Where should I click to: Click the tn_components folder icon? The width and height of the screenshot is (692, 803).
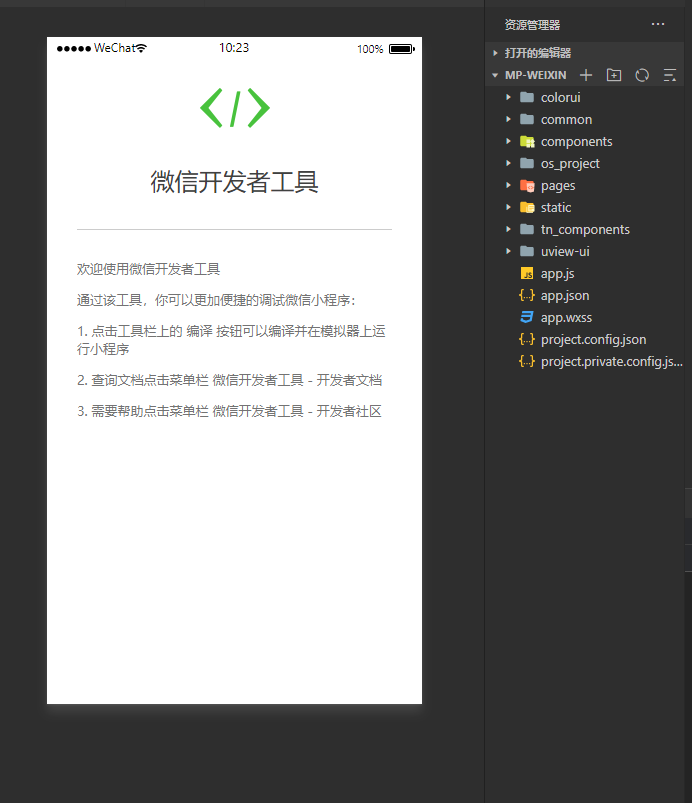[527, 229]
